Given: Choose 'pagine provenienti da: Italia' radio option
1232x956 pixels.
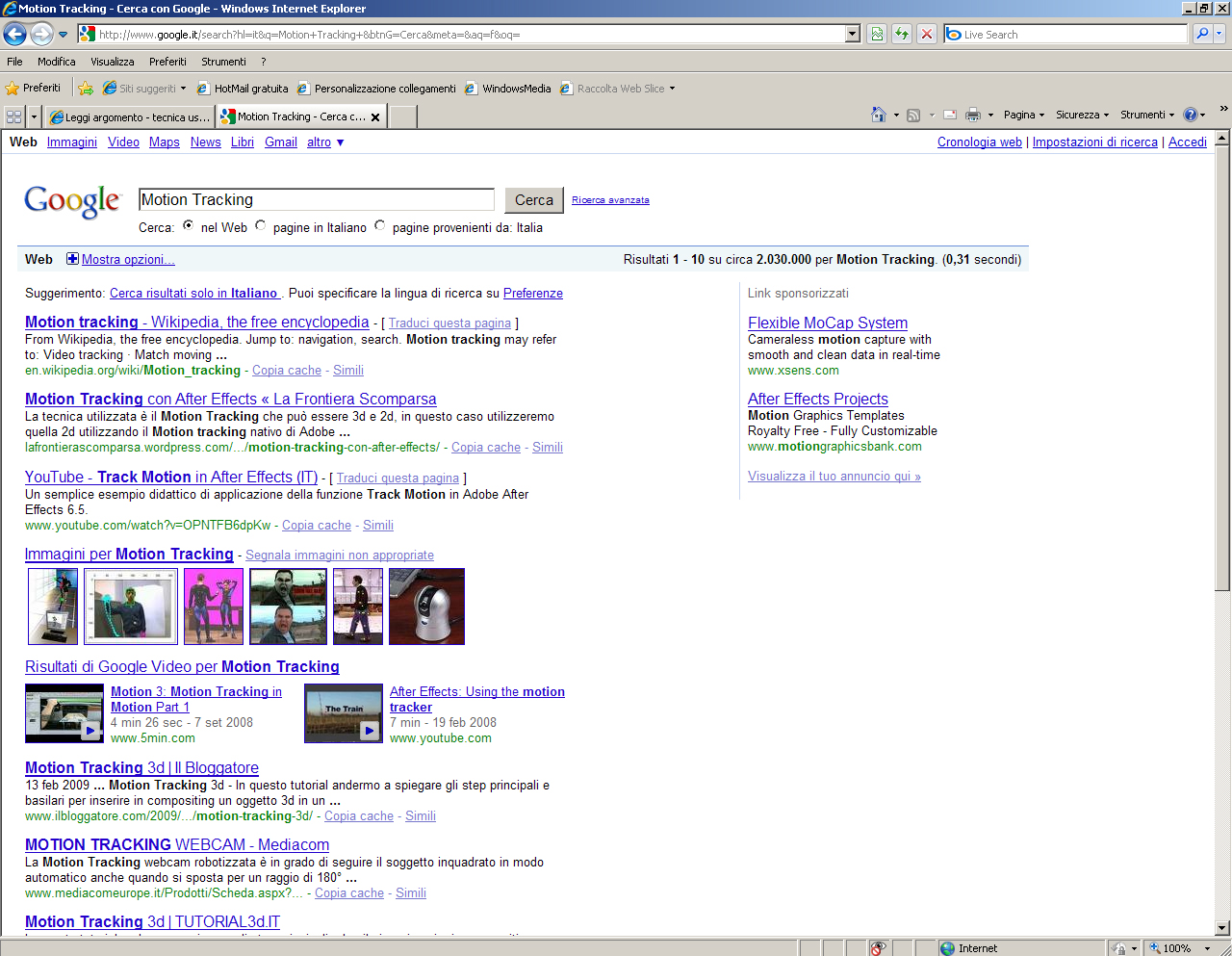Looking at the screenshot, I should point(379,225).
